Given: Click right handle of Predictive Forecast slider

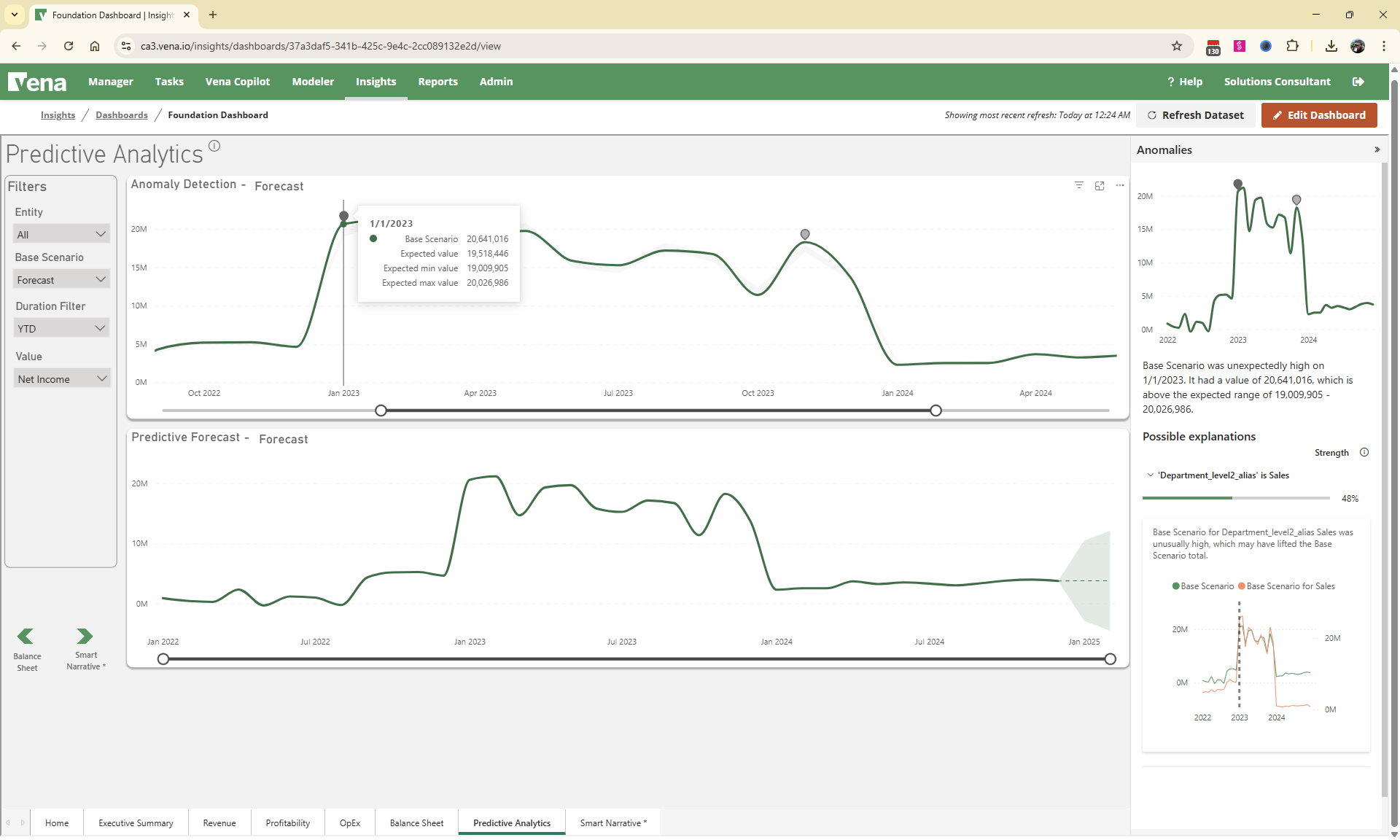Looking at the screenshot, I should [1111, 659].
